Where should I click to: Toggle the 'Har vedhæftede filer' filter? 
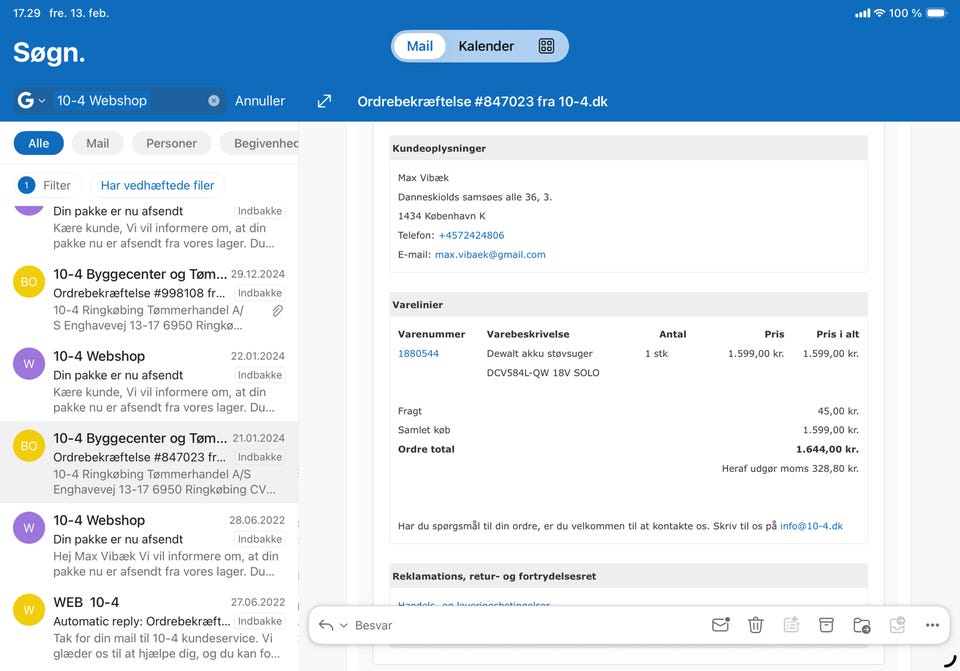tap(157, 185)
